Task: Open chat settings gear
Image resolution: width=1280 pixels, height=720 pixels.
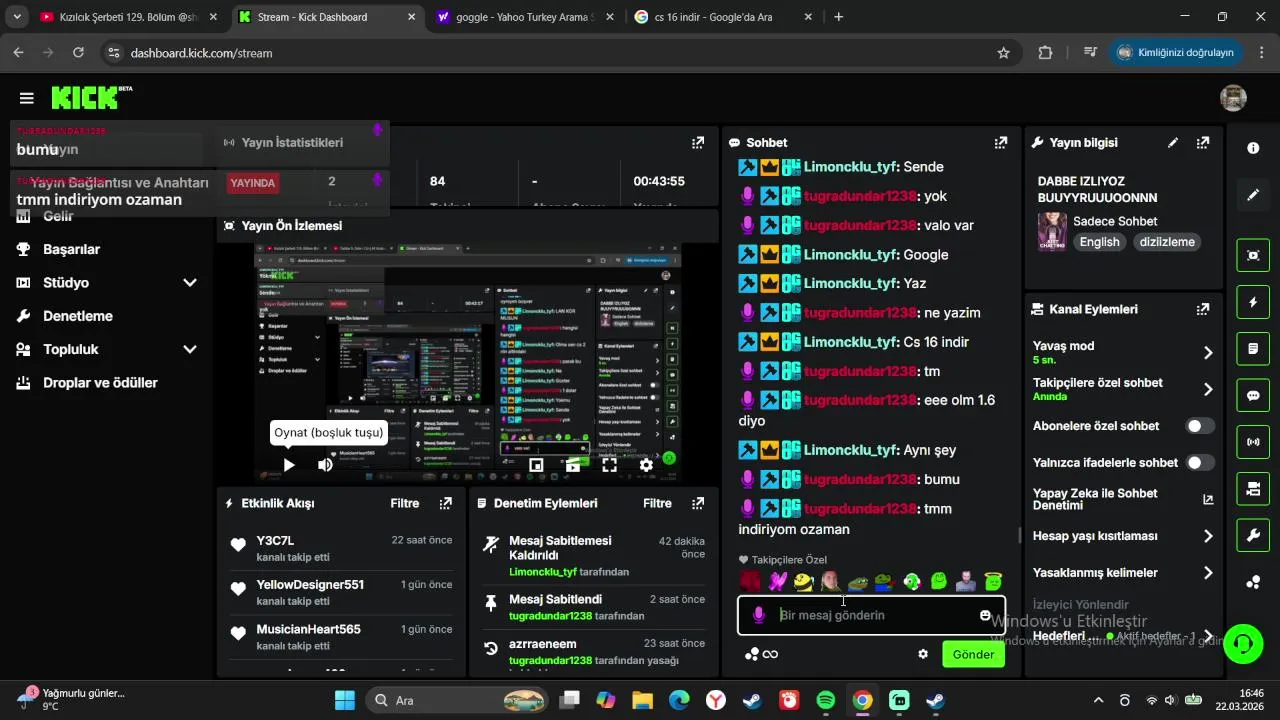Action: click(923, 654)
